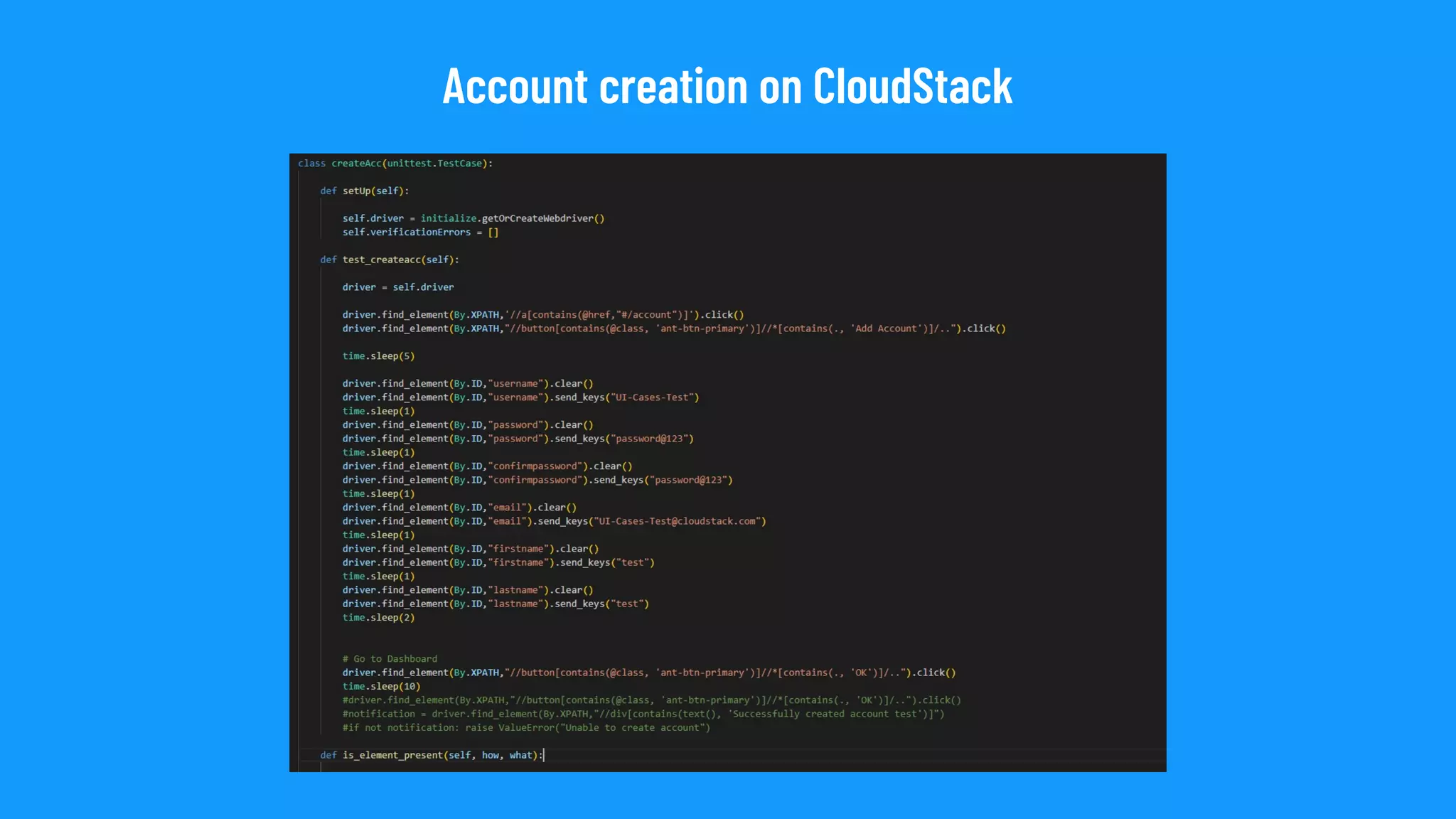Click the "firstname").clear() line

(471, 549)
